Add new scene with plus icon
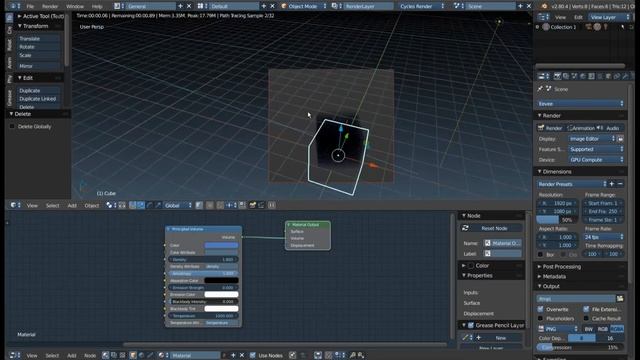 point(520,6)
